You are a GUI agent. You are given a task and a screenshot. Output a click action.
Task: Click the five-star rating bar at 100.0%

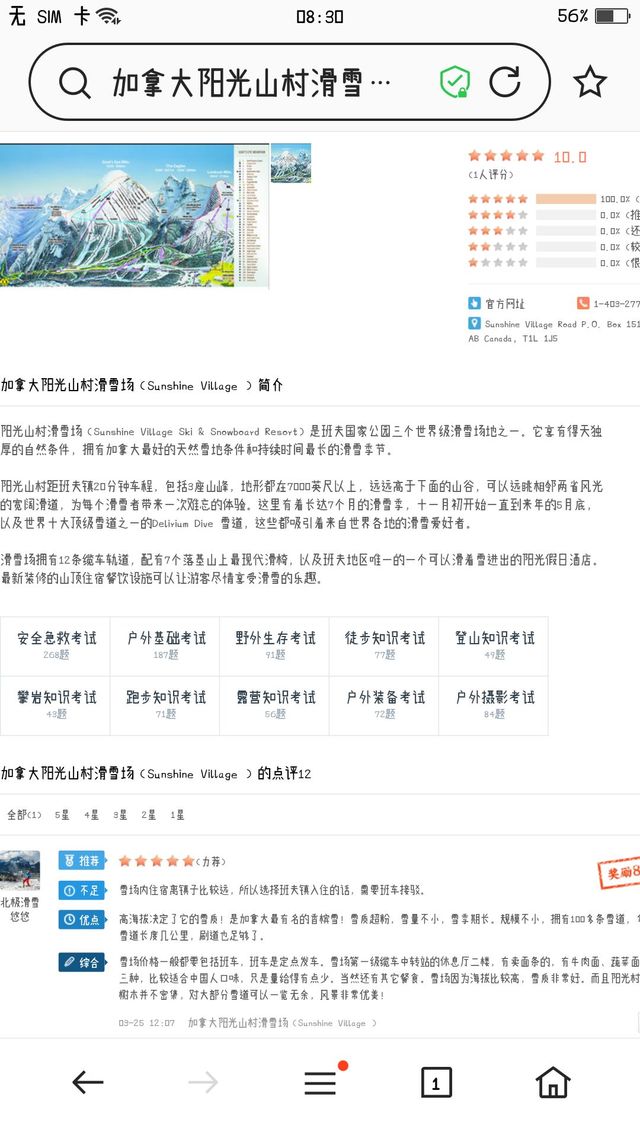(565, 199)
